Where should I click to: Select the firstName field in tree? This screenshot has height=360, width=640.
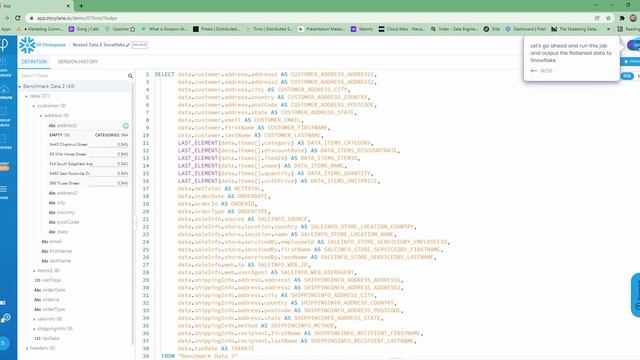56,251
